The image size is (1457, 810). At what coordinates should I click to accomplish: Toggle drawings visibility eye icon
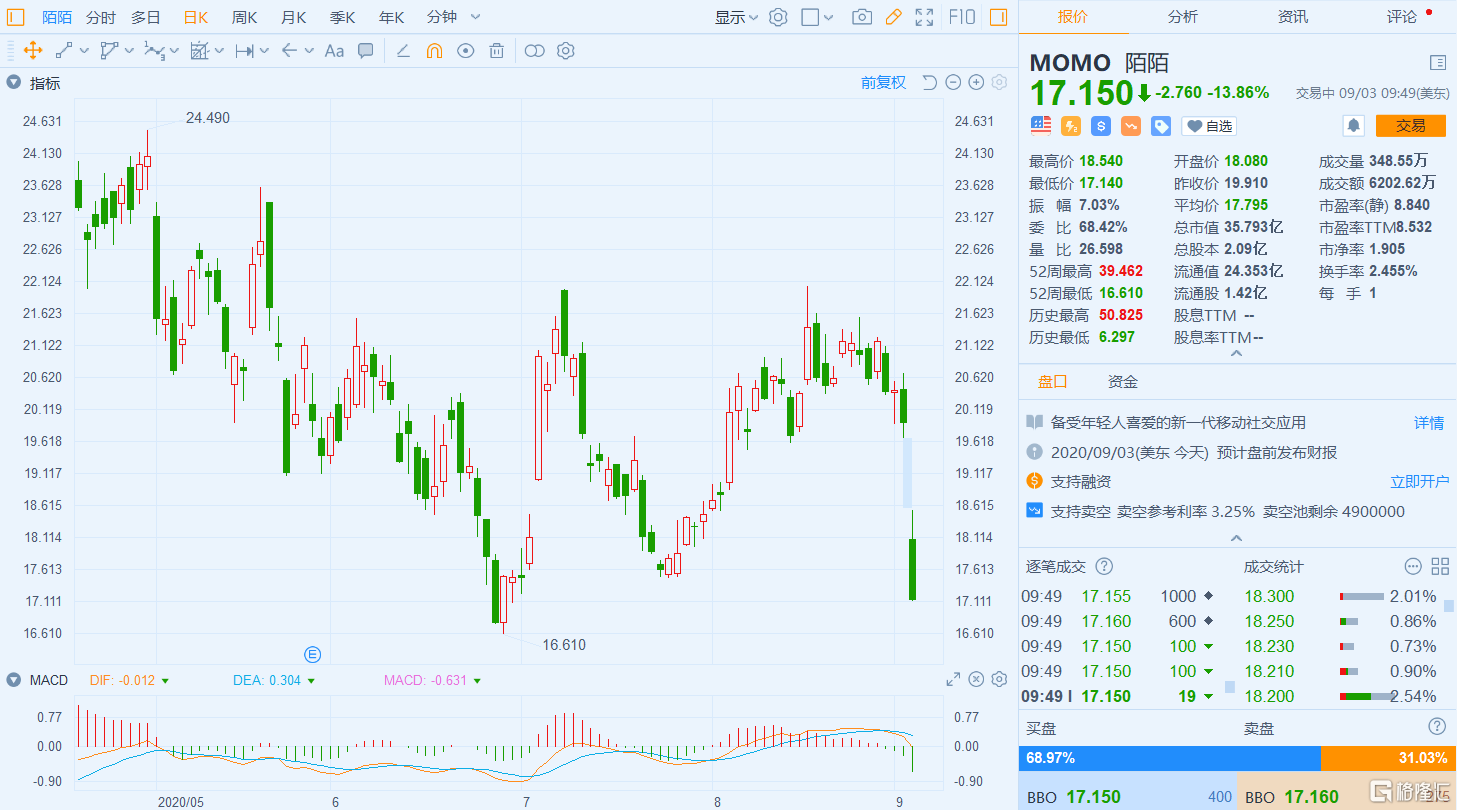point(465,50)
